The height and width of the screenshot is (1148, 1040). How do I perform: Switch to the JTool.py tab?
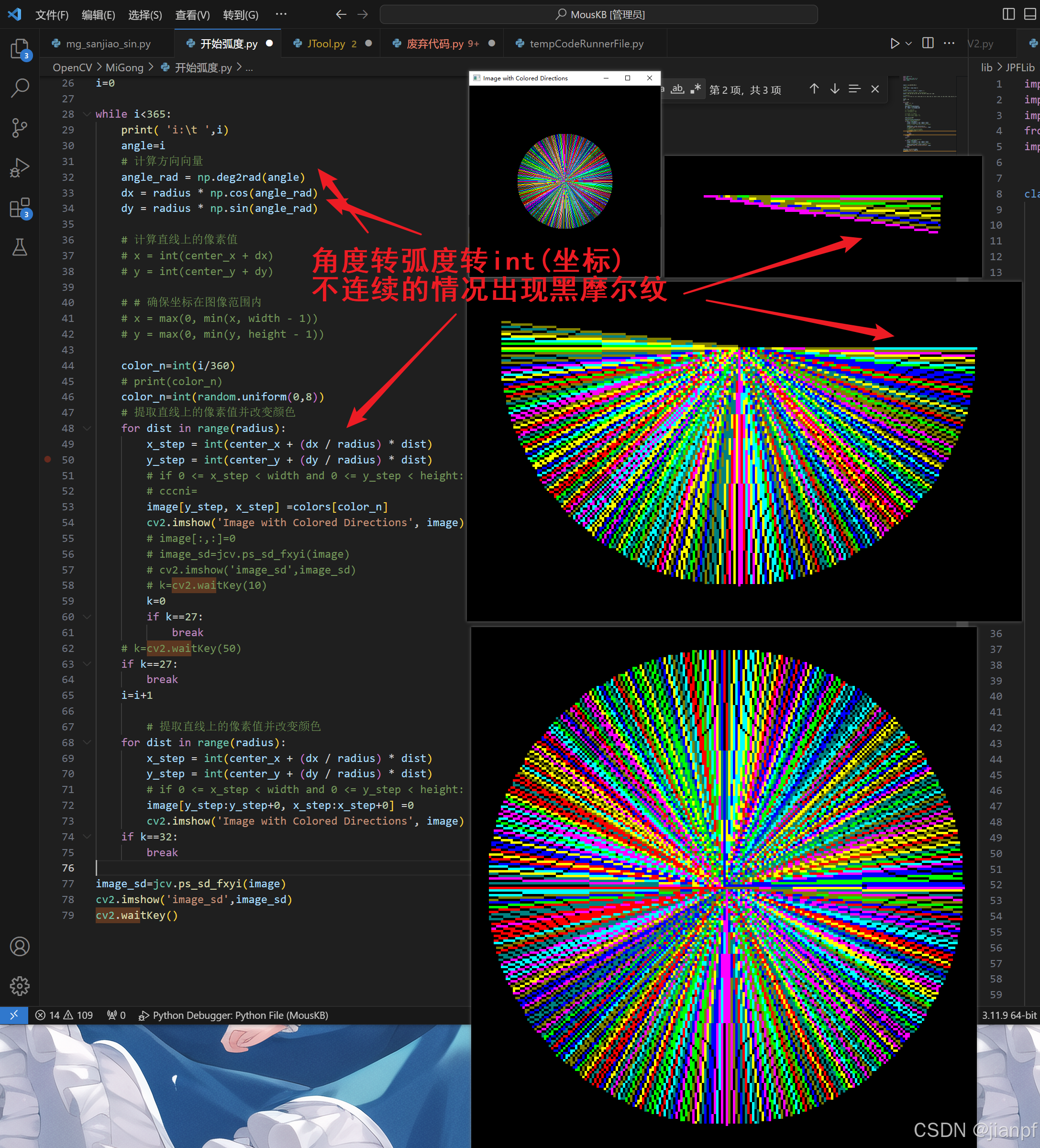click(x=326, y=44)
